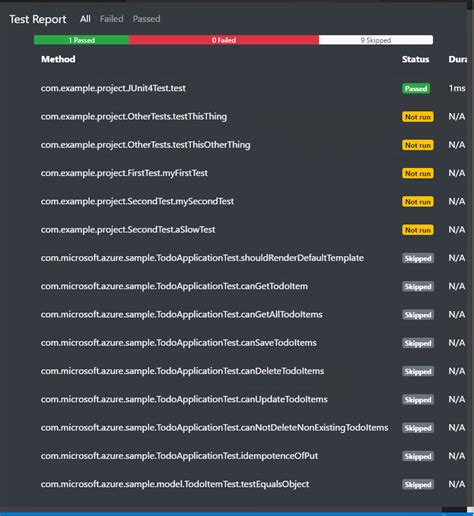This screenshot has width=474, height=516.
Task: Click the Skipped badge for testEqualsObject
Action: point(418,485)
